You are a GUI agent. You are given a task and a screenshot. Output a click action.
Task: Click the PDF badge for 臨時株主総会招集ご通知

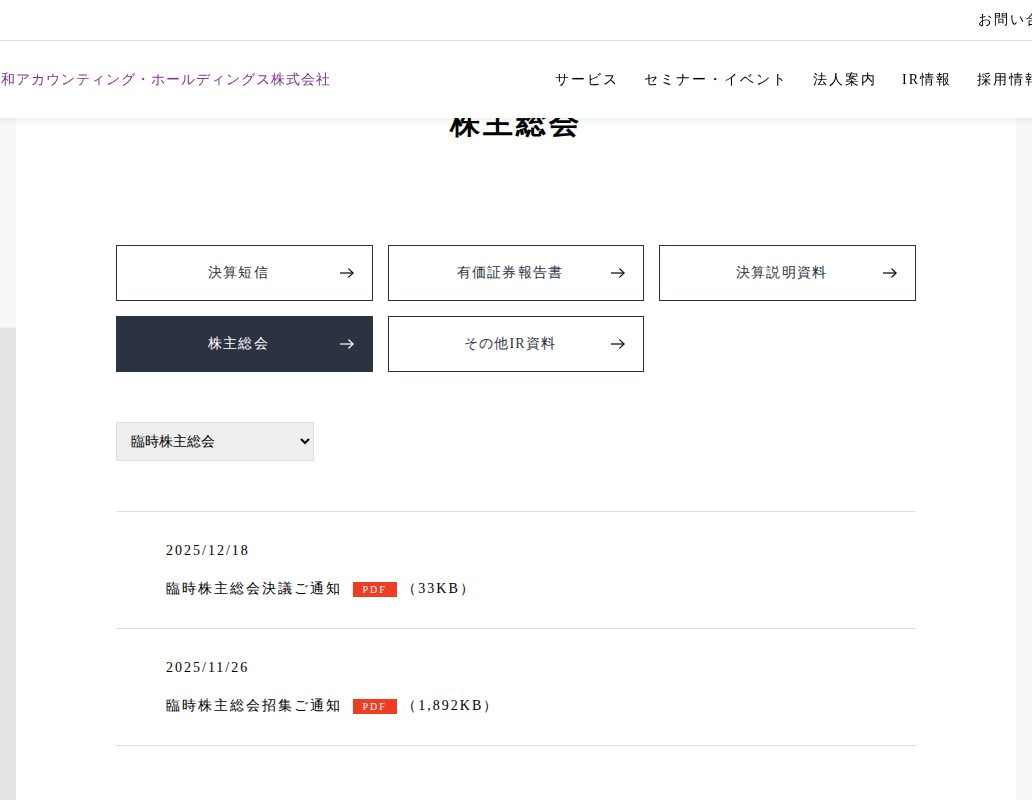374,707
